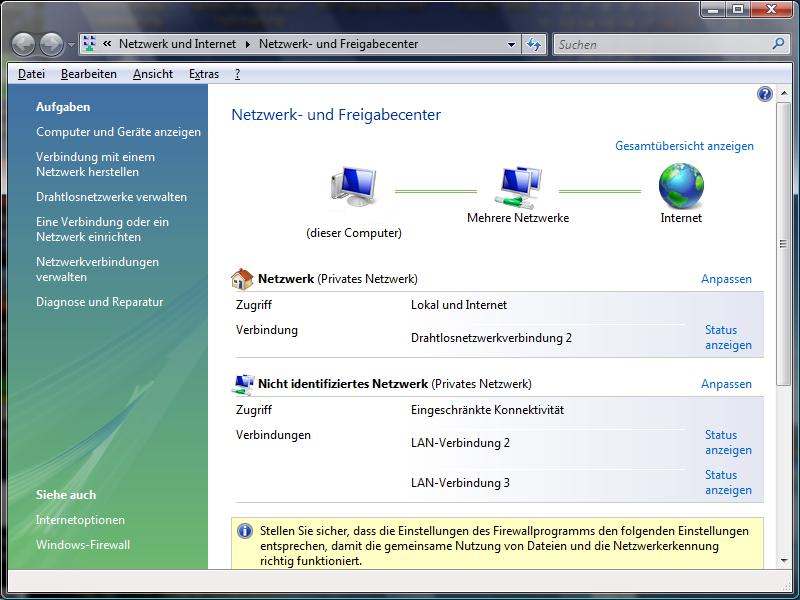
Task: Click 'Gesamtübersicht anzeigen' link
Action: tap(684, 146)
